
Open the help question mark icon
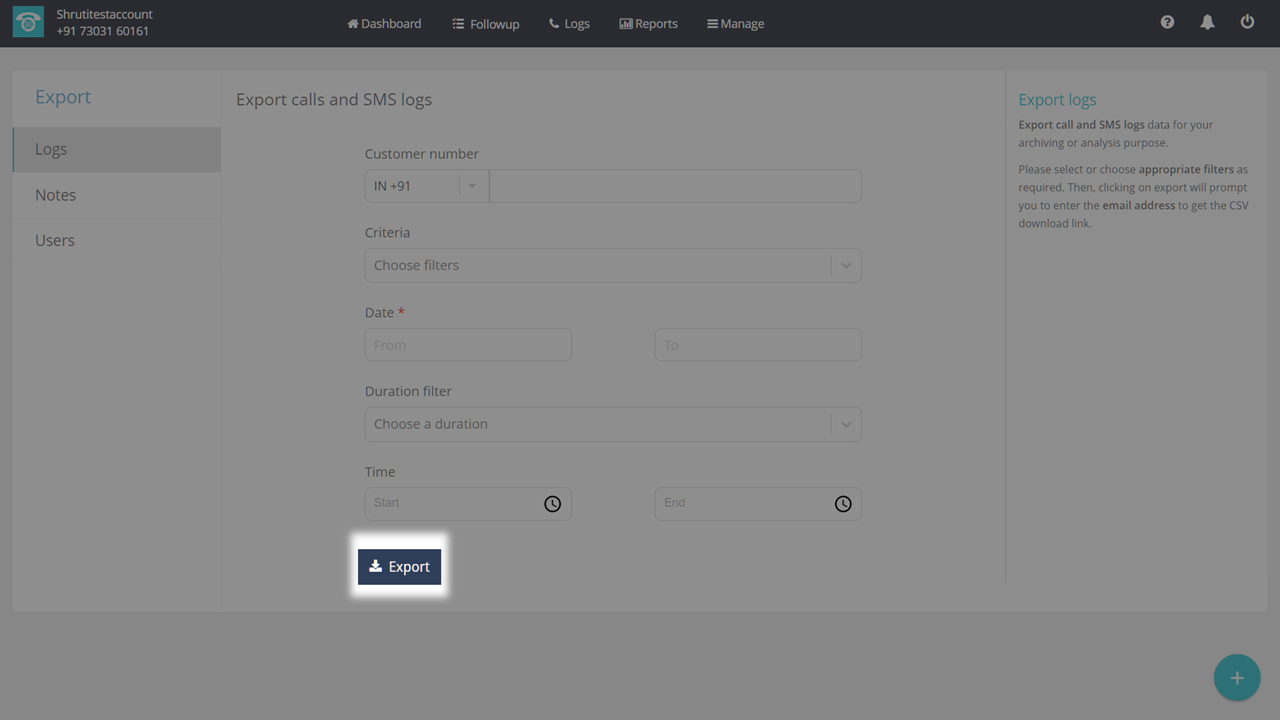tap(1167, 22)
